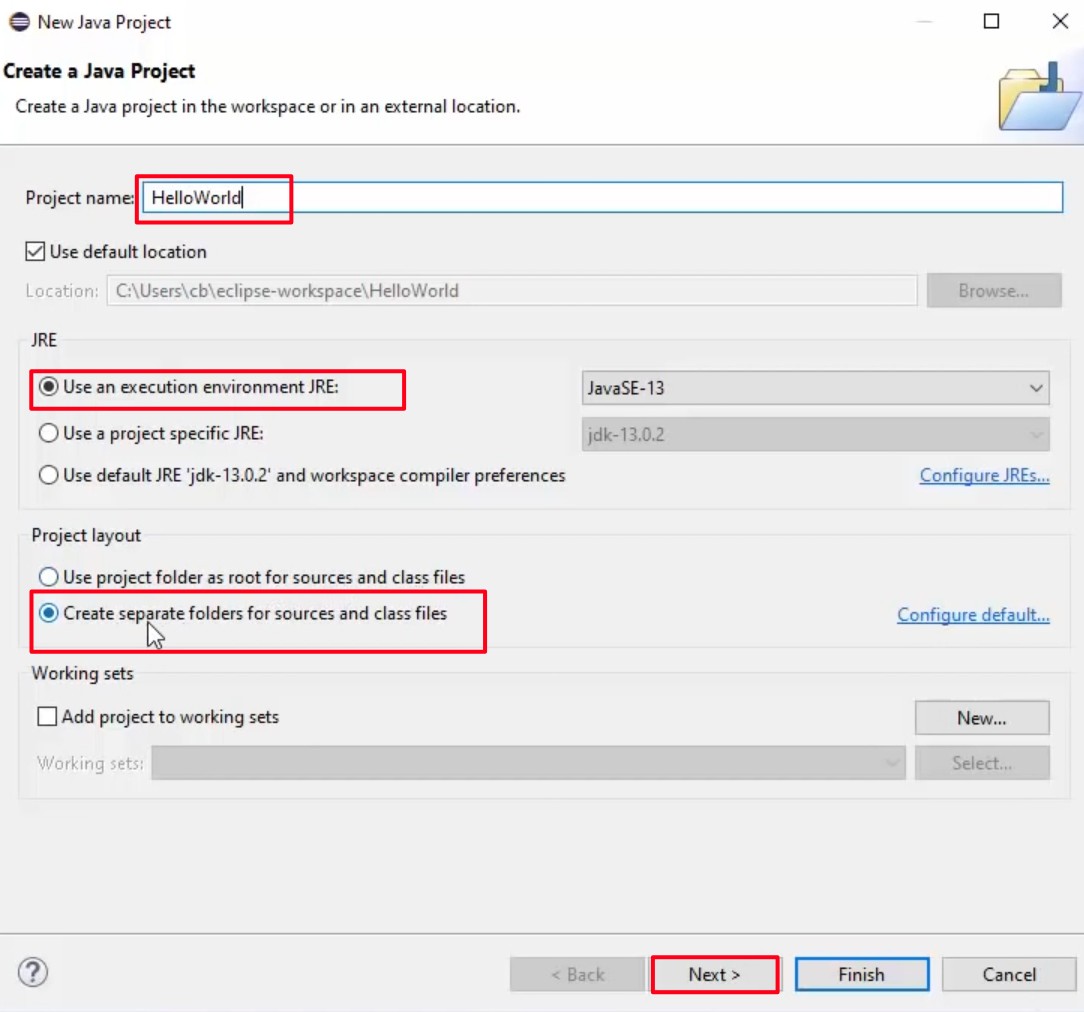Enable Add project to working sets
This screenshot has height=1012, width=1084.
point(46,717)
